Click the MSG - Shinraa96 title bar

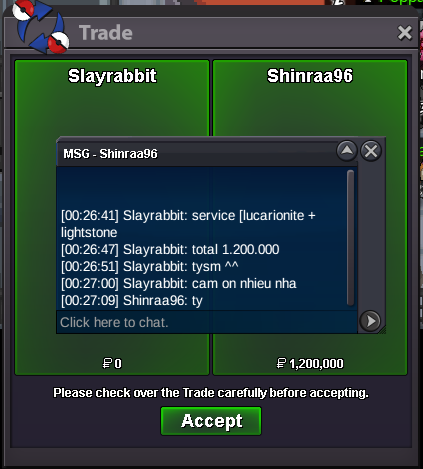[x=197, y=153]
